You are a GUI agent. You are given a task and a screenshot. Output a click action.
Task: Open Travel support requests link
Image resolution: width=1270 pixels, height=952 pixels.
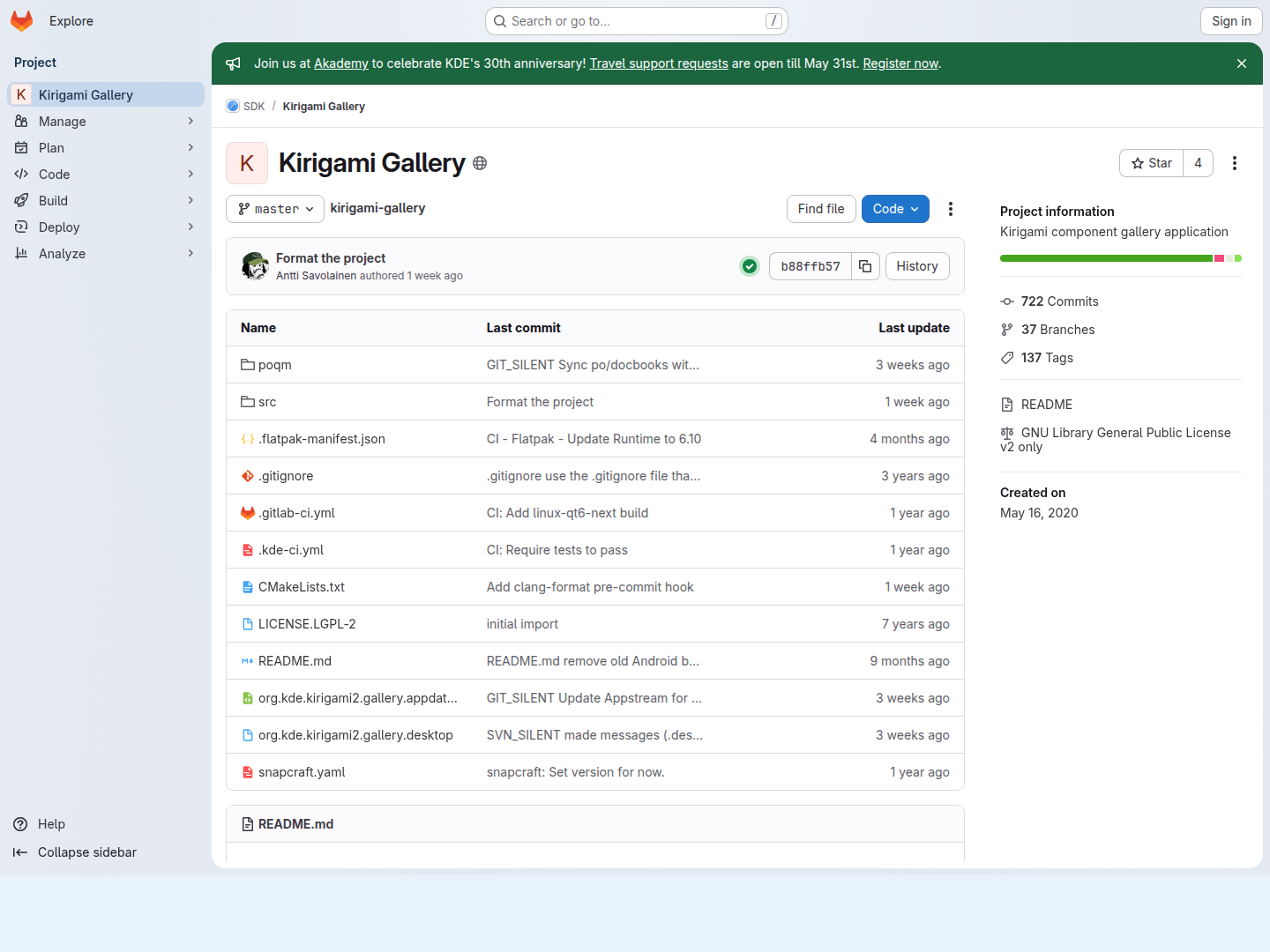[x=659, y=63]
